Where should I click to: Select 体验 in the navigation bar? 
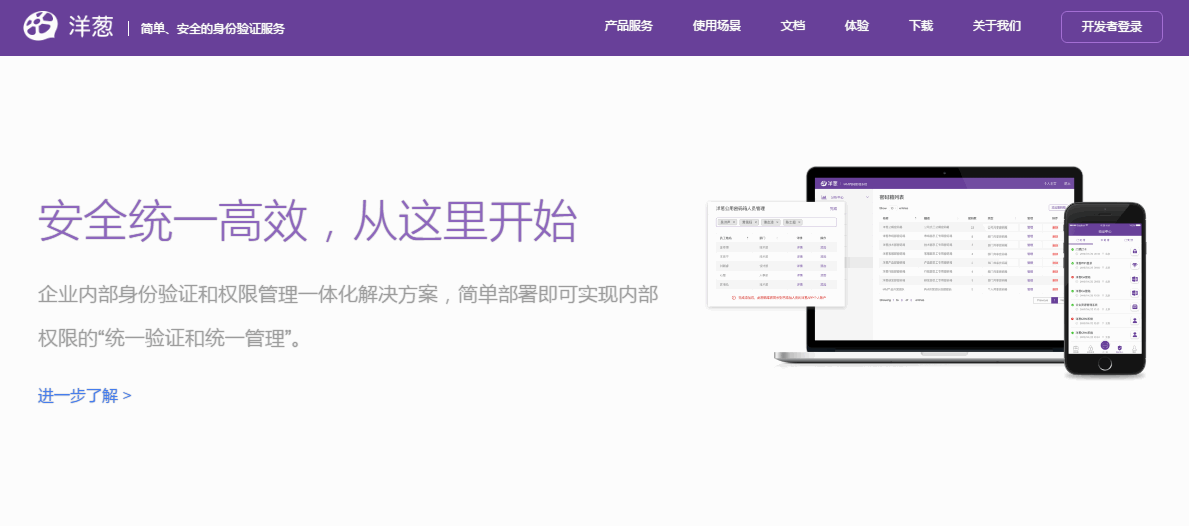click(857, 26)
